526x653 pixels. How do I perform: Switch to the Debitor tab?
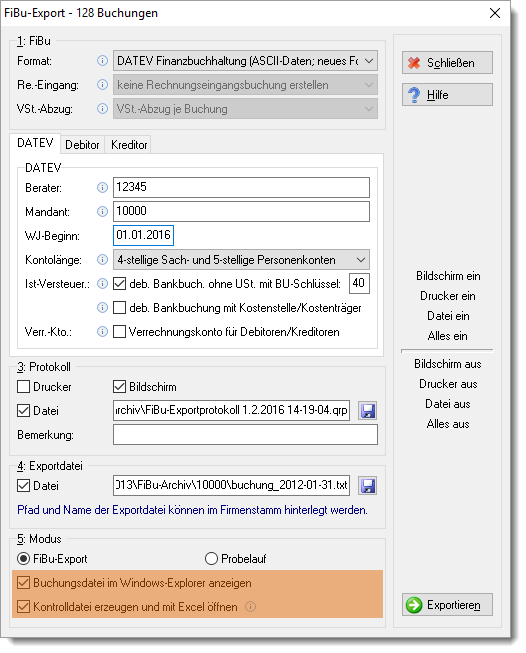[82, 145]
